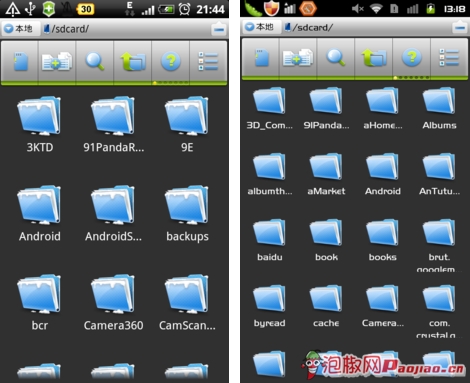Open help question mark in left toolbar
This screenshot has height=383, width=470.
[x=171, y=61]
